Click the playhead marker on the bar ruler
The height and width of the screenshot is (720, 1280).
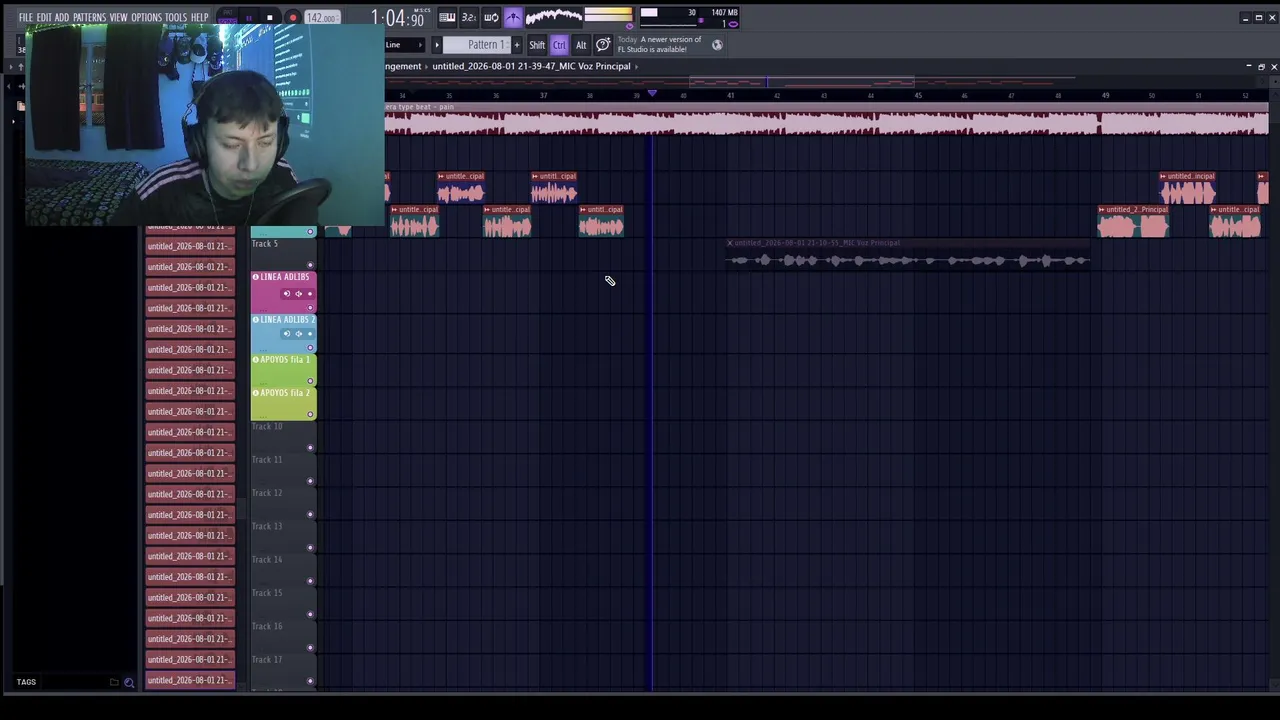(x=652, y=94)
